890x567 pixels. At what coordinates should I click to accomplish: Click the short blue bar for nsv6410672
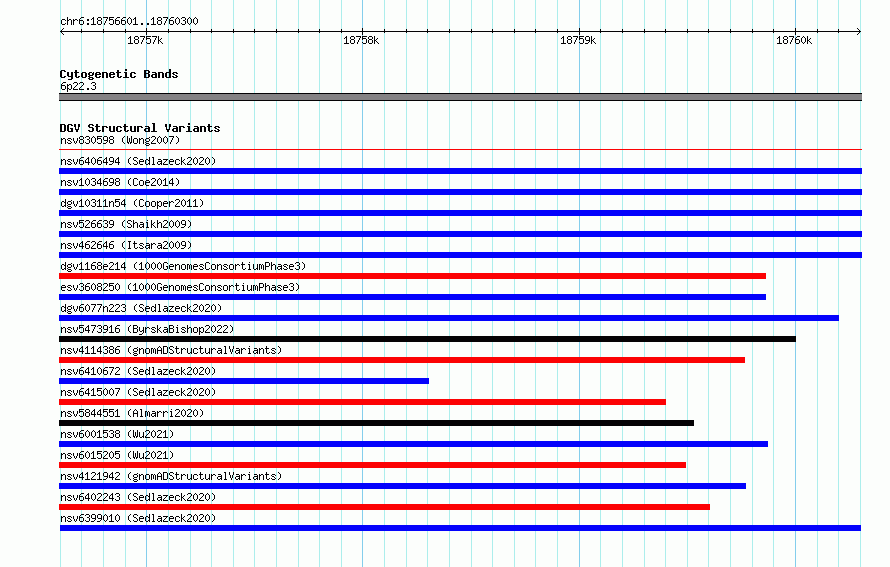[x=244, y=381]
